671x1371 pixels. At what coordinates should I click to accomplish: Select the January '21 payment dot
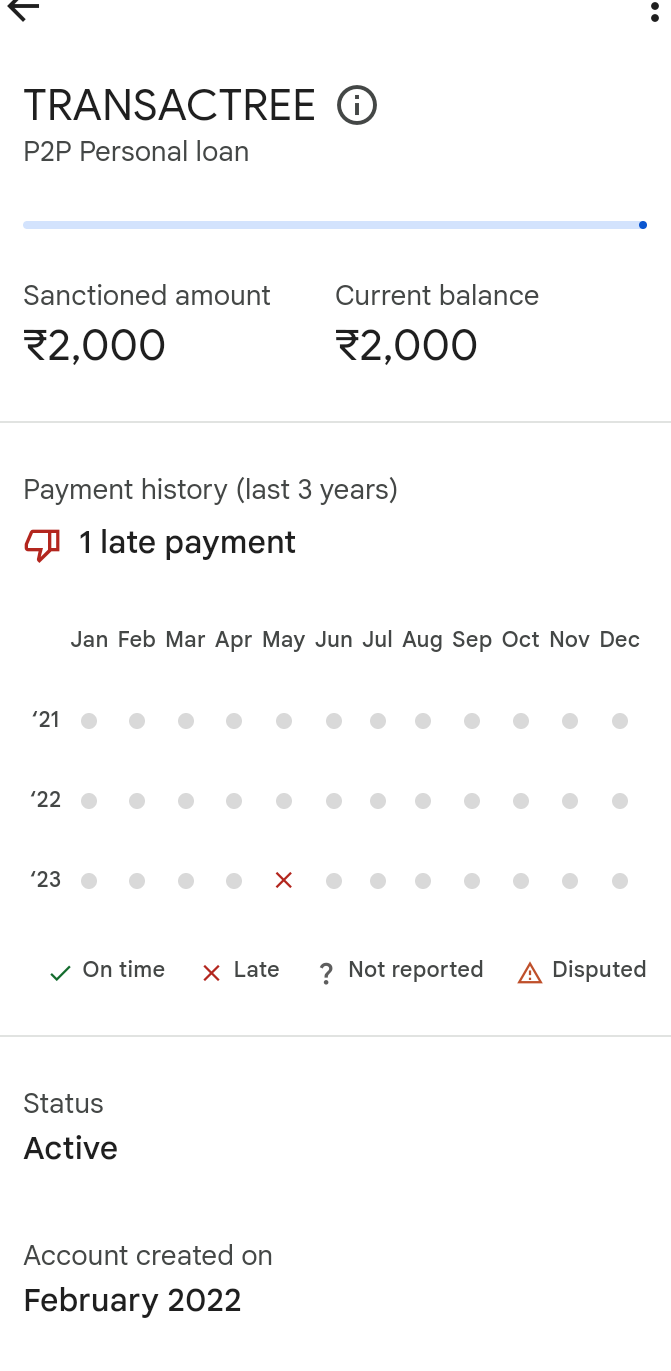(x=89, y=721)
